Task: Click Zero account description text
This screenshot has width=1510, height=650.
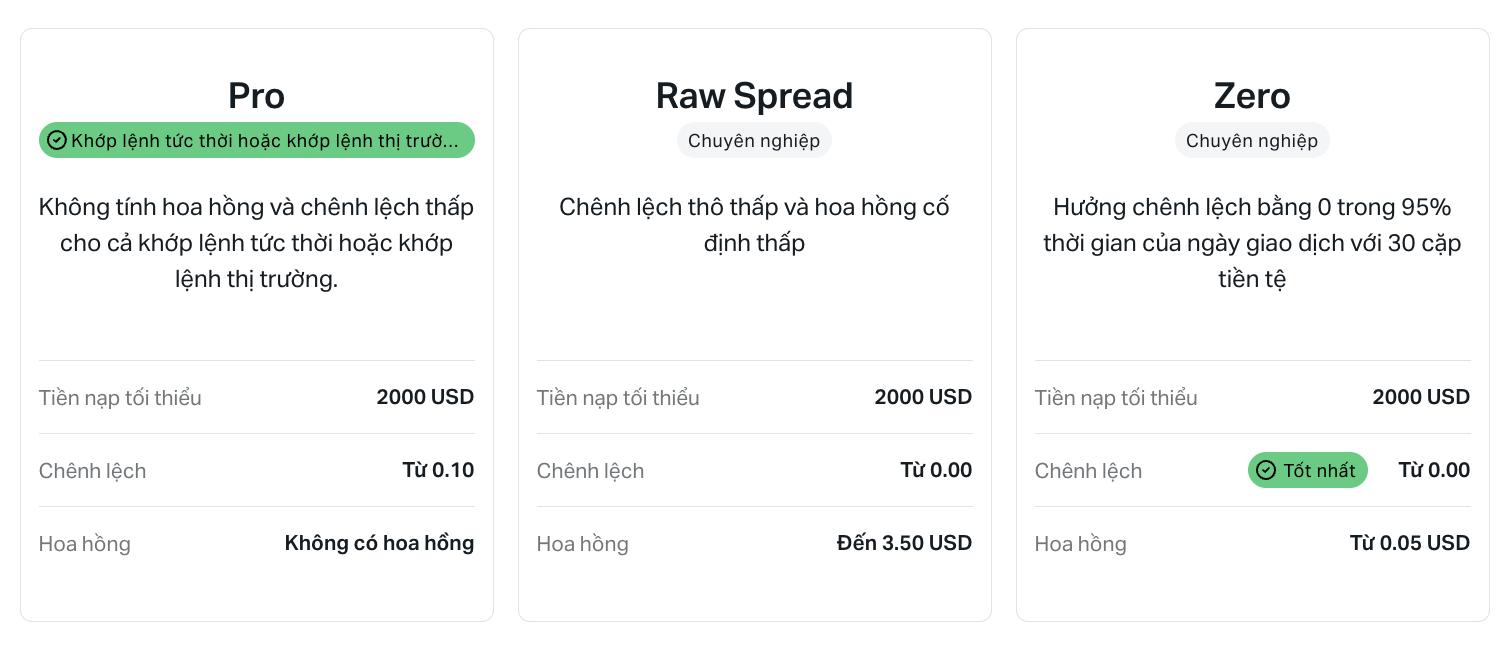Action: click(1252, 243)
